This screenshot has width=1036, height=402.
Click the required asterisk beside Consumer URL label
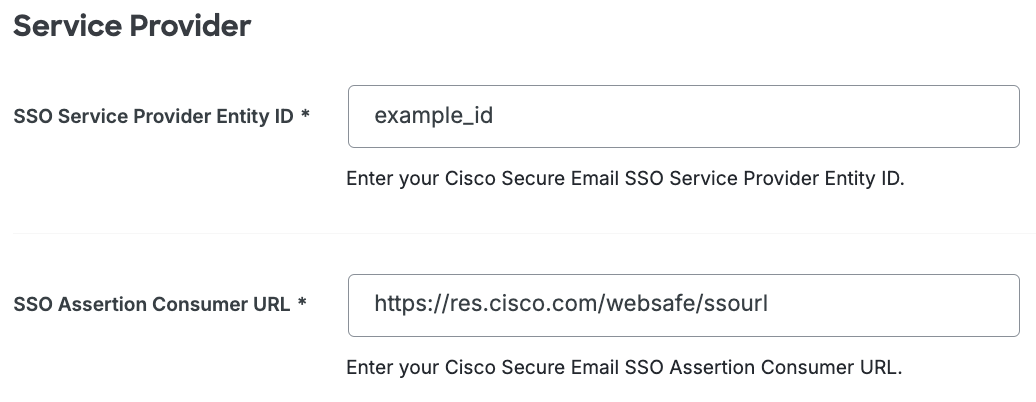pos(301,305)
